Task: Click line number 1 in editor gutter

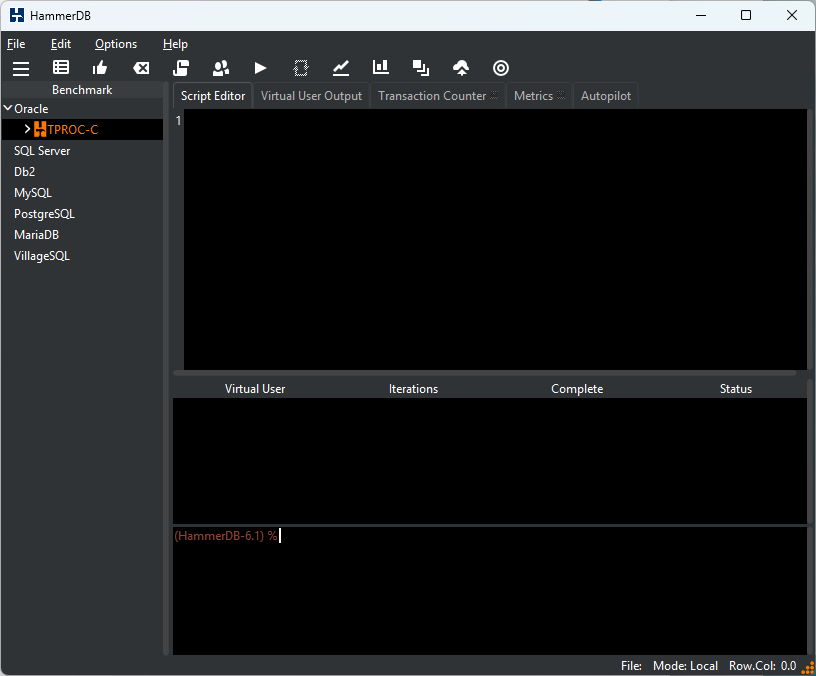Action: coord(178,121)
